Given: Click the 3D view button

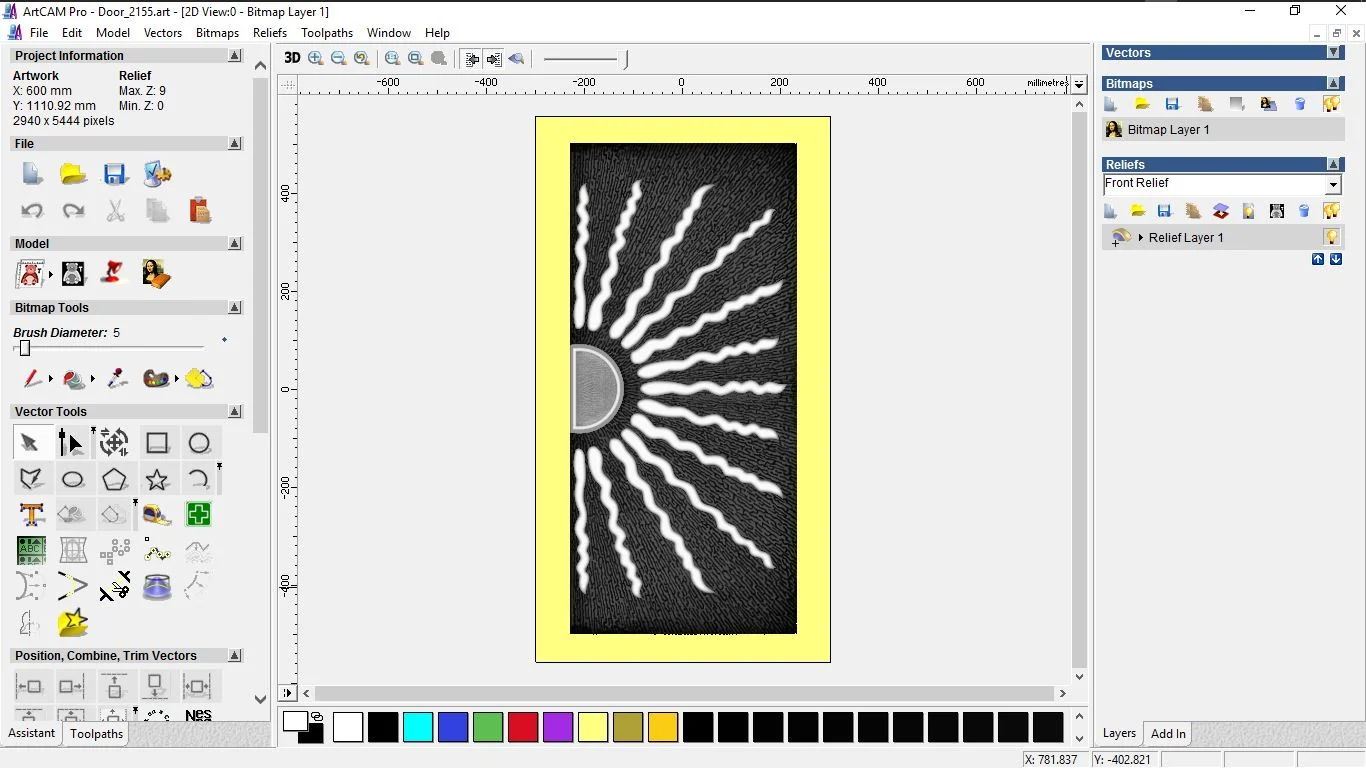Looking at the screenshot, I should pyautogui.click(x=292, y=59).
